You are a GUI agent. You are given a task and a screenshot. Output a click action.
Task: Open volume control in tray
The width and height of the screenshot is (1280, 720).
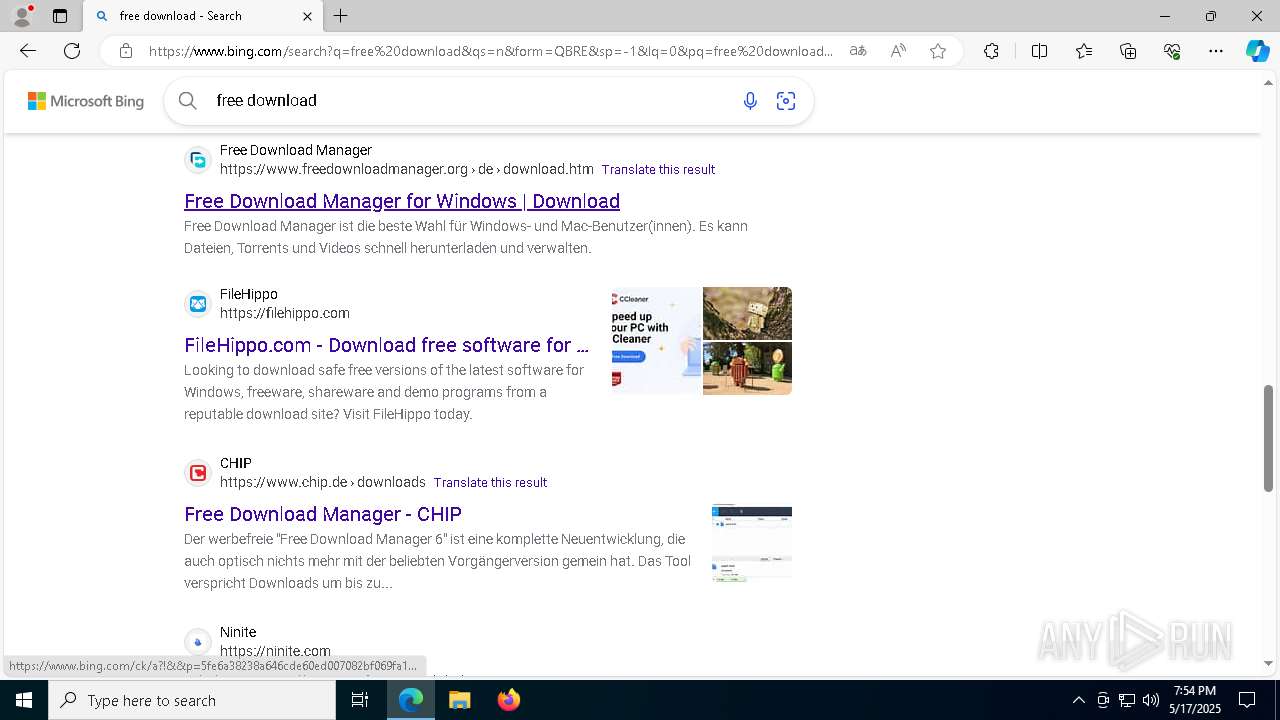click(x=1150, y=700)
